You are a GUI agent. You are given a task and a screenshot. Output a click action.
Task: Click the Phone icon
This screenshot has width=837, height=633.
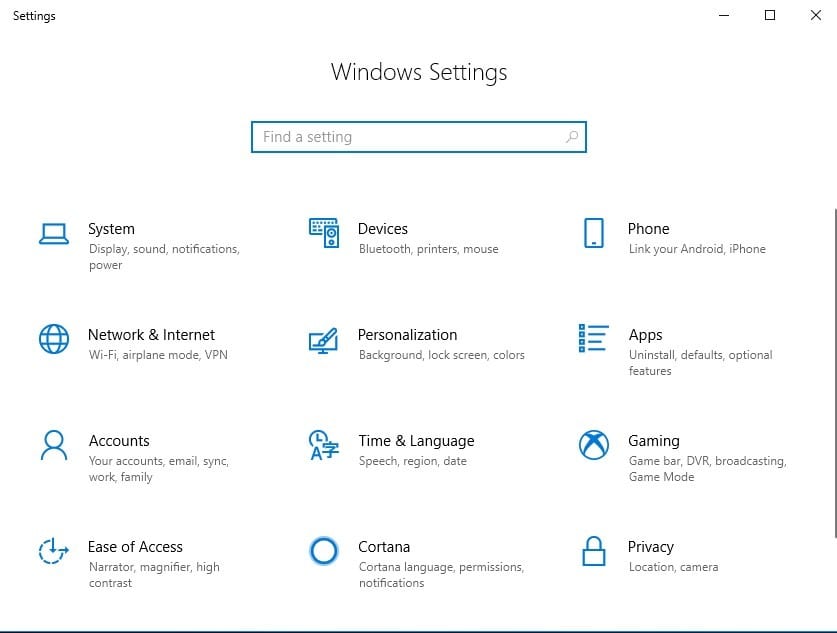(x=593, y=233)
